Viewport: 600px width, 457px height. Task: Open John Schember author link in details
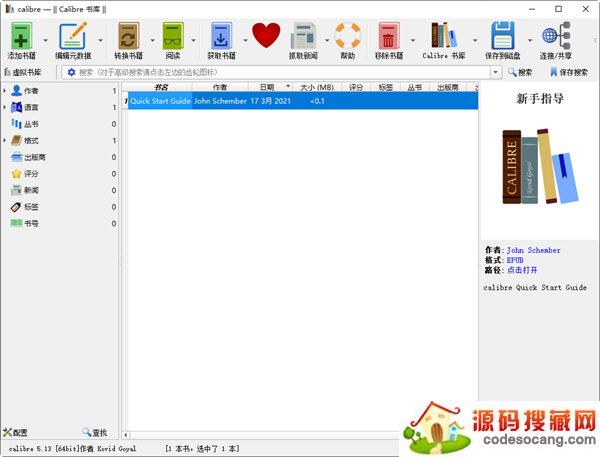533,250
